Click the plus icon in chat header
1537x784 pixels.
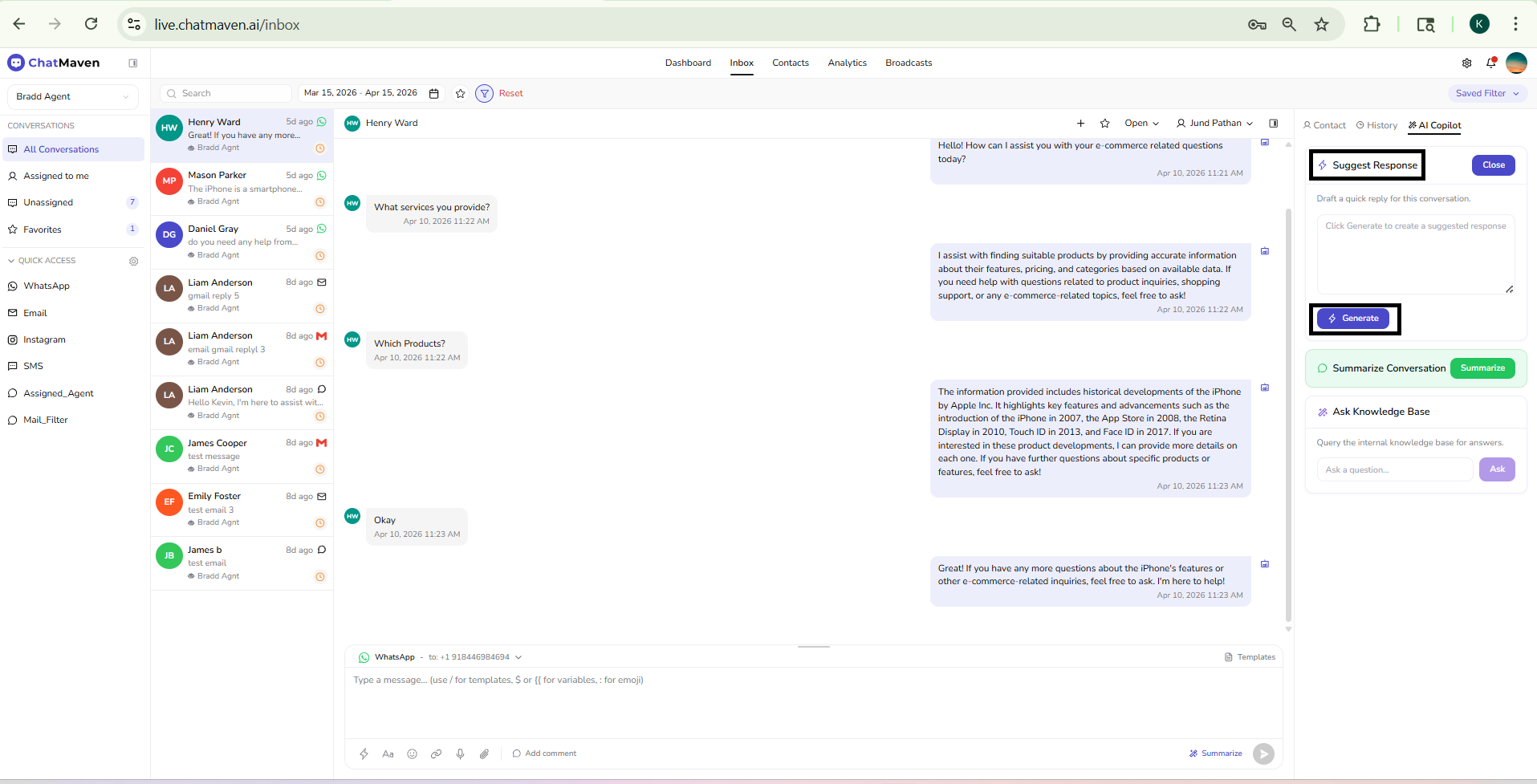(x=1080, y=123)
